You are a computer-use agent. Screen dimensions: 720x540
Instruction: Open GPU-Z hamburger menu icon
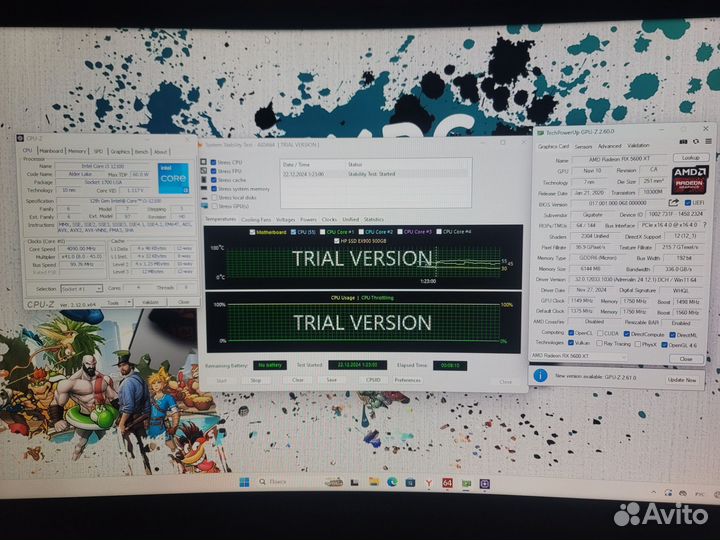coord(709,141)
